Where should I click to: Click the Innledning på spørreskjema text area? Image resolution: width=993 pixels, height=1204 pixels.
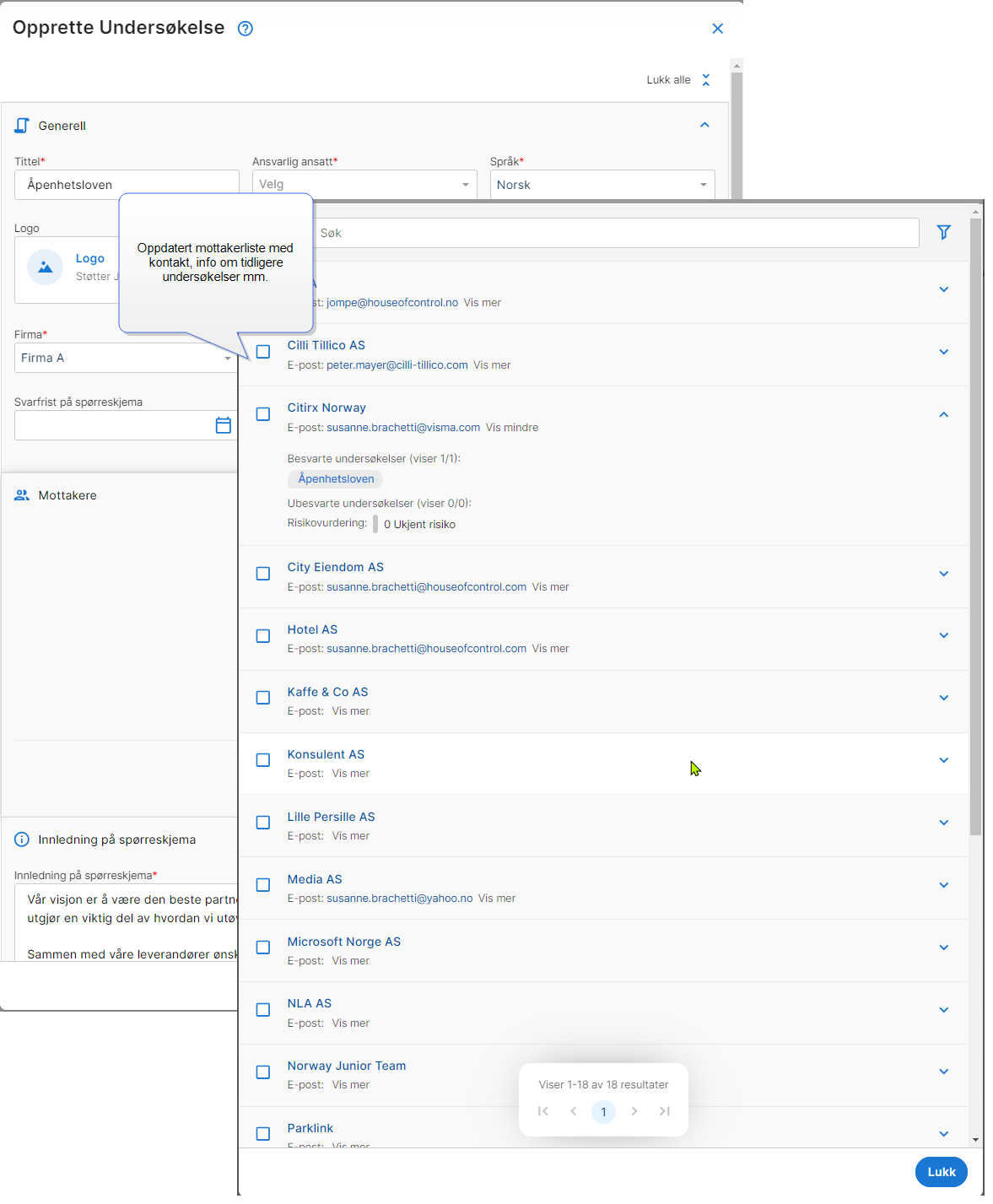(127, 923)
